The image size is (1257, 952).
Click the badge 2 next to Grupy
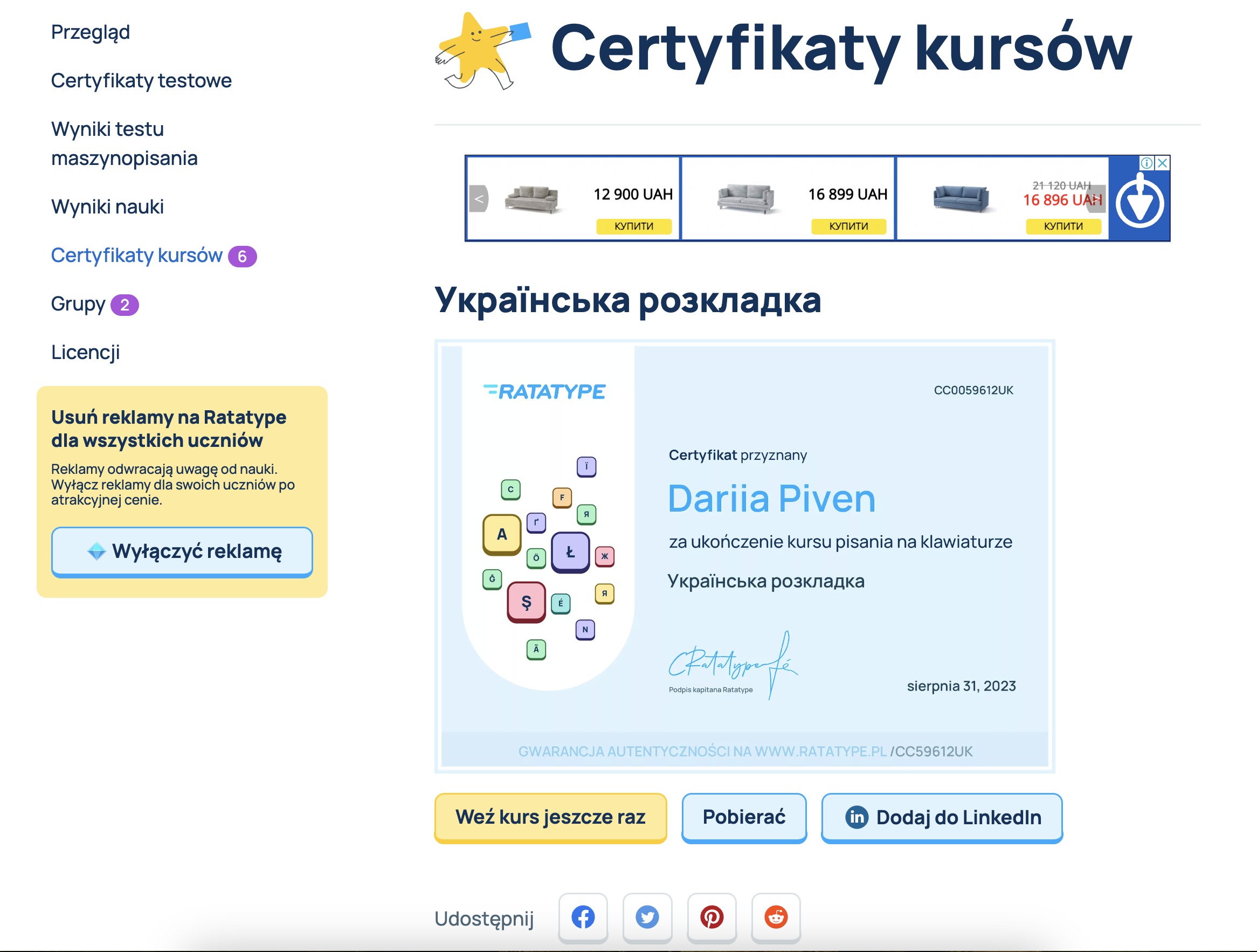pos(125,305)
